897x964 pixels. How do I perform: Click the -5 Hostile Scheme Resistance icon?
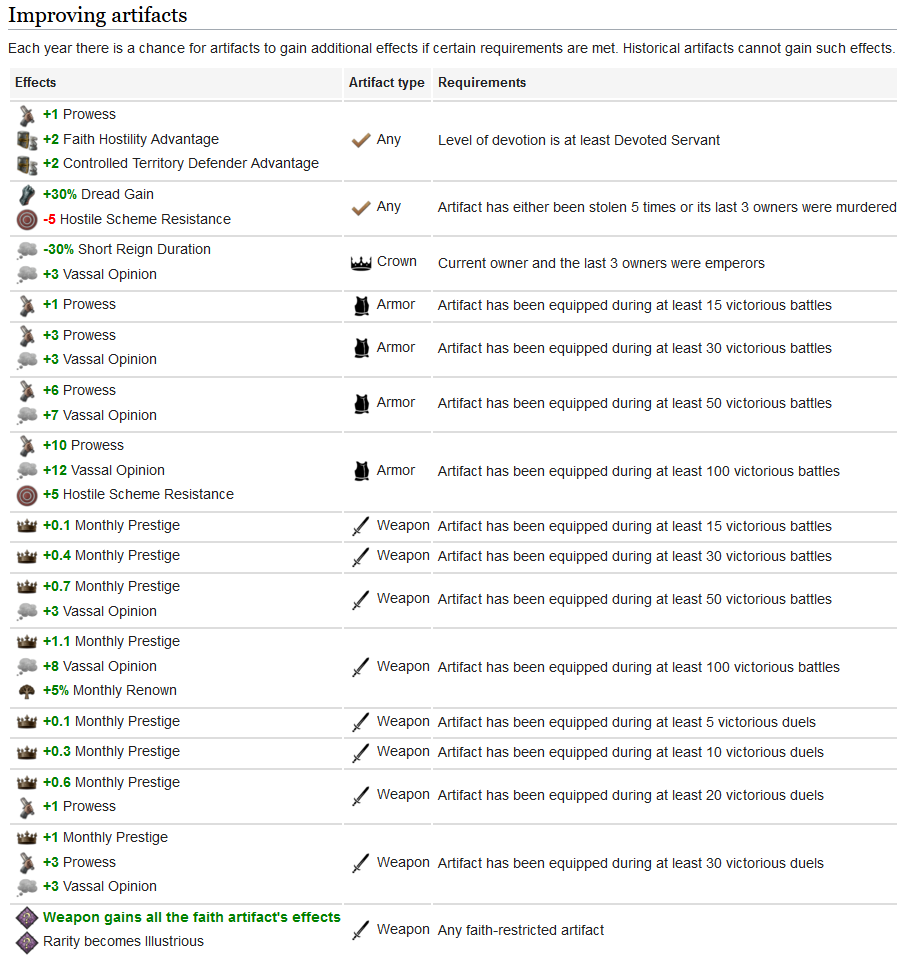(x=27, y=219)
